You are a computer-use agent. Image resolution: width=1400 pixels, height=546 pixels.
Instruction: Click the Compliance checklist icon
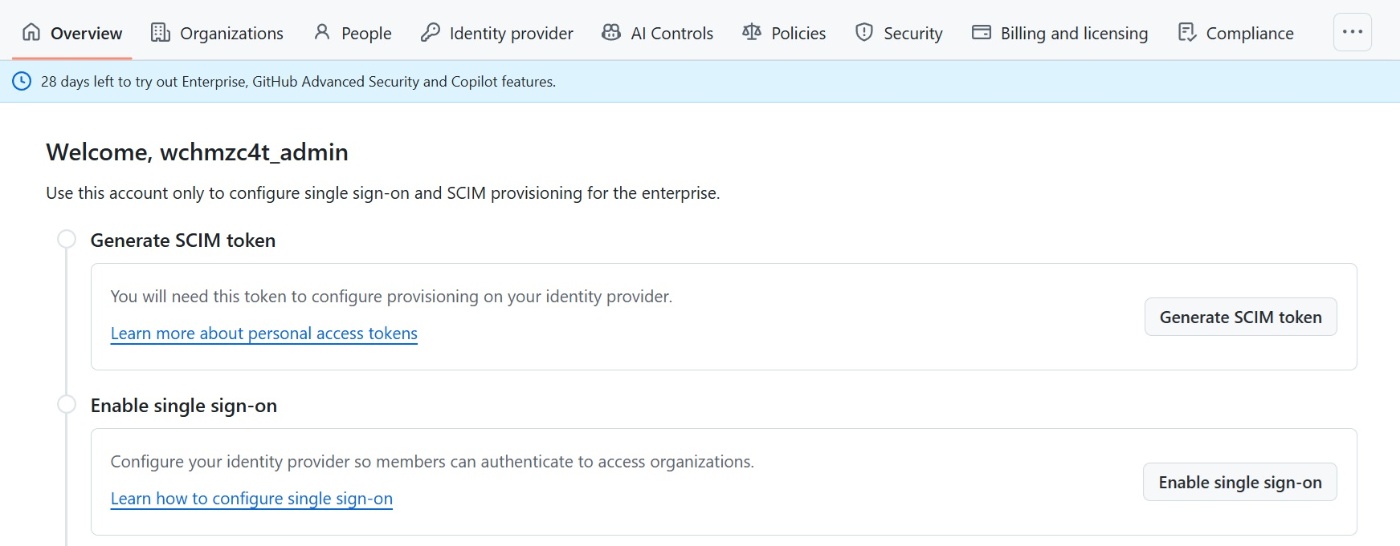[x=1187, y=33]
